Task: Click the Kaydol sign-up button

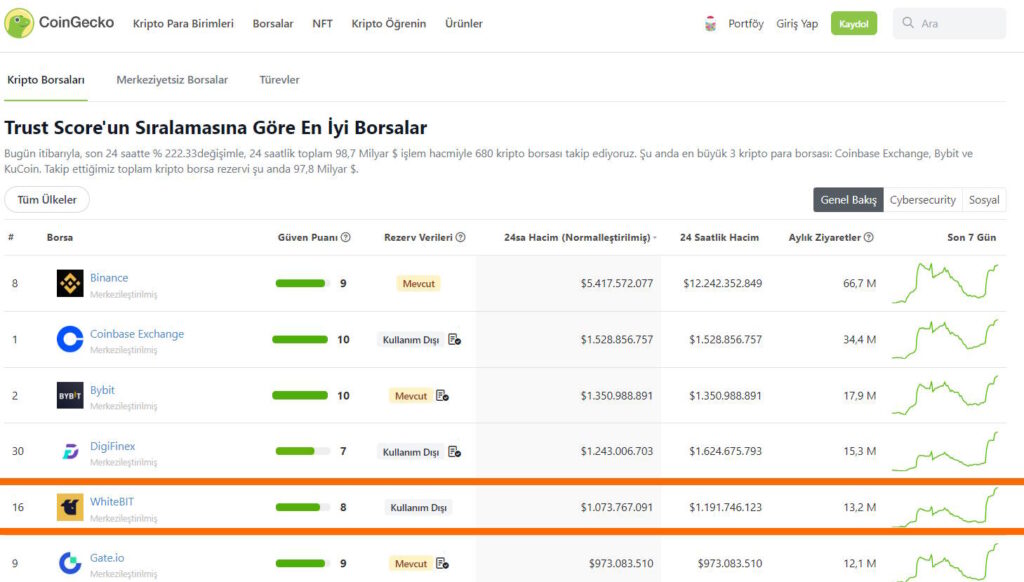Action: point(854,24)
